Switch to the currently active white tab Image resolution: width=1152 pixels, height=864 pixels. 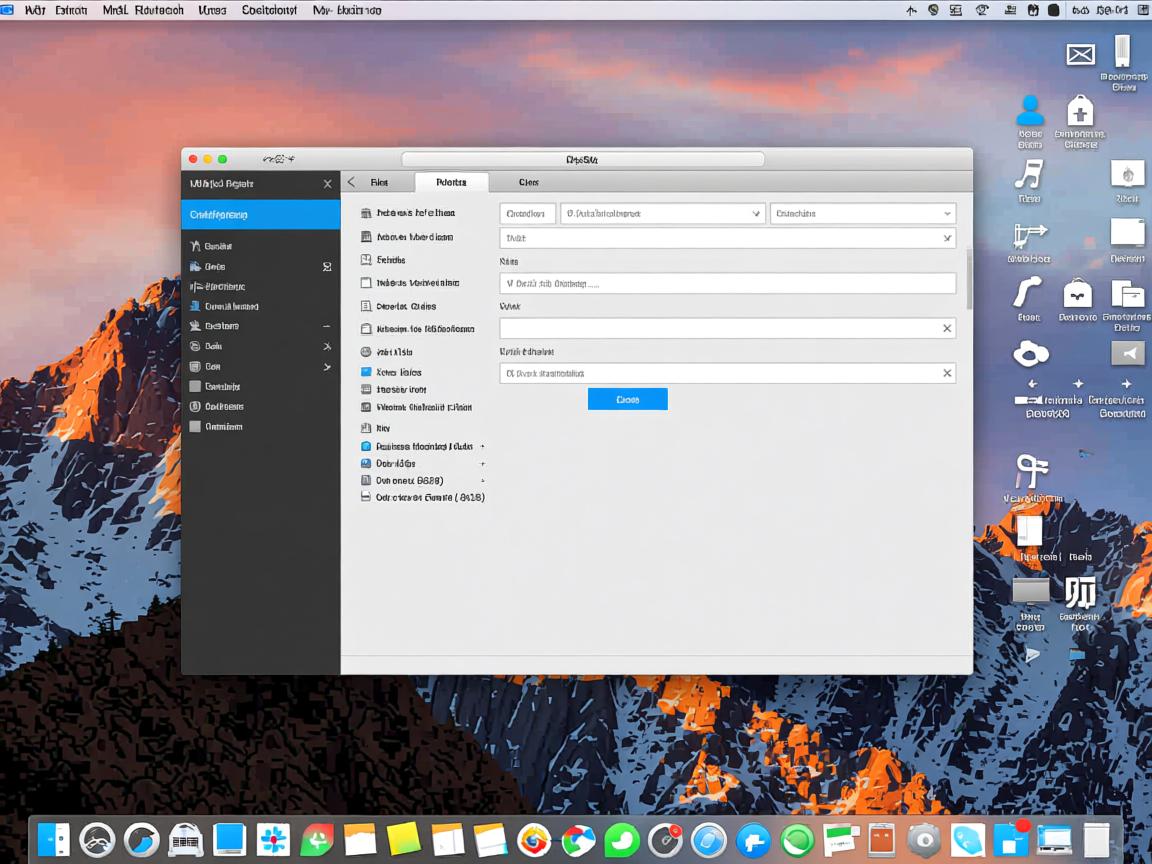click(x=451, y=182)
